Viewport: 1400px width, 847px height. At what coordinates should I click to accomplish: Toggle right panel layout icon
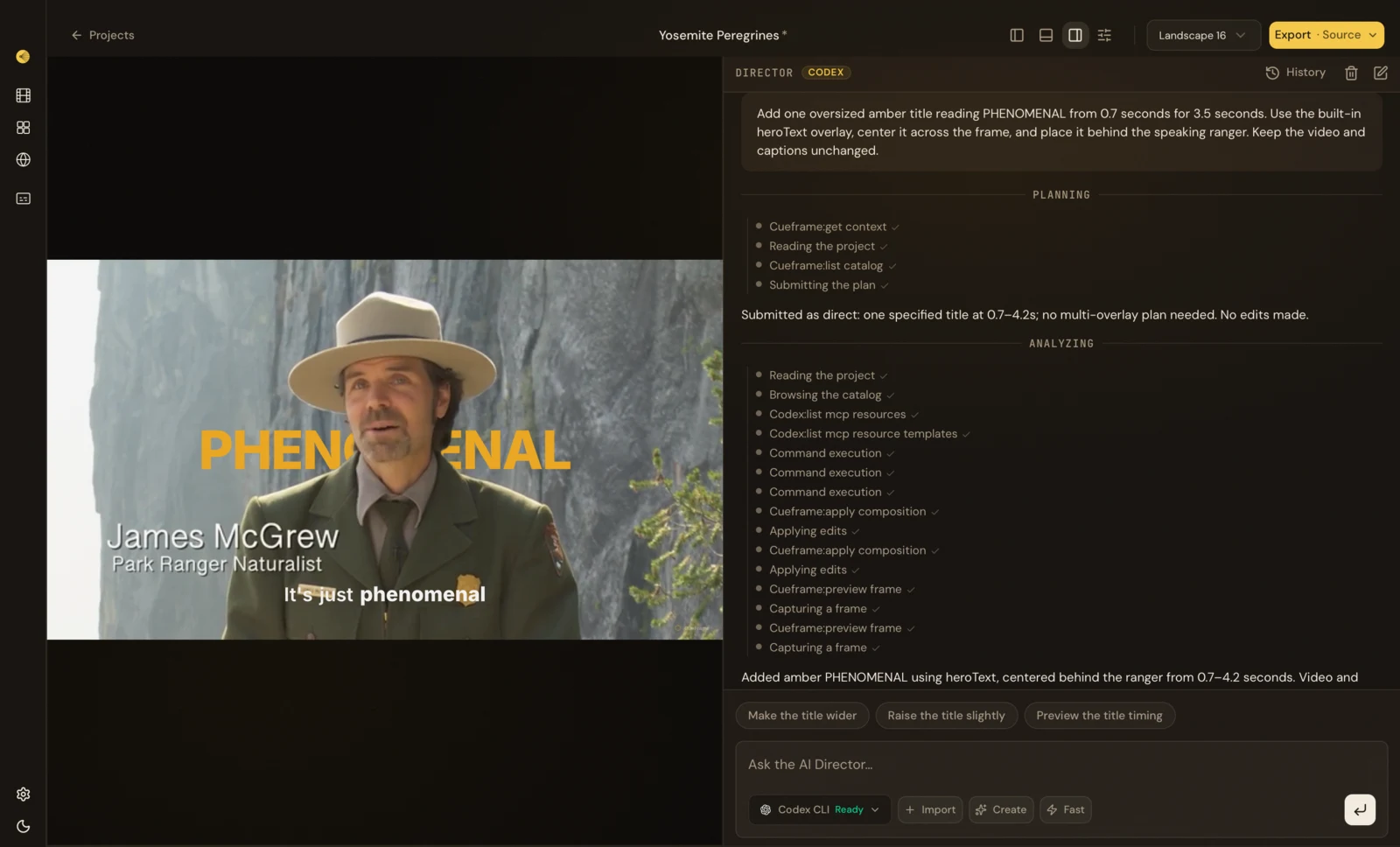1075,35
